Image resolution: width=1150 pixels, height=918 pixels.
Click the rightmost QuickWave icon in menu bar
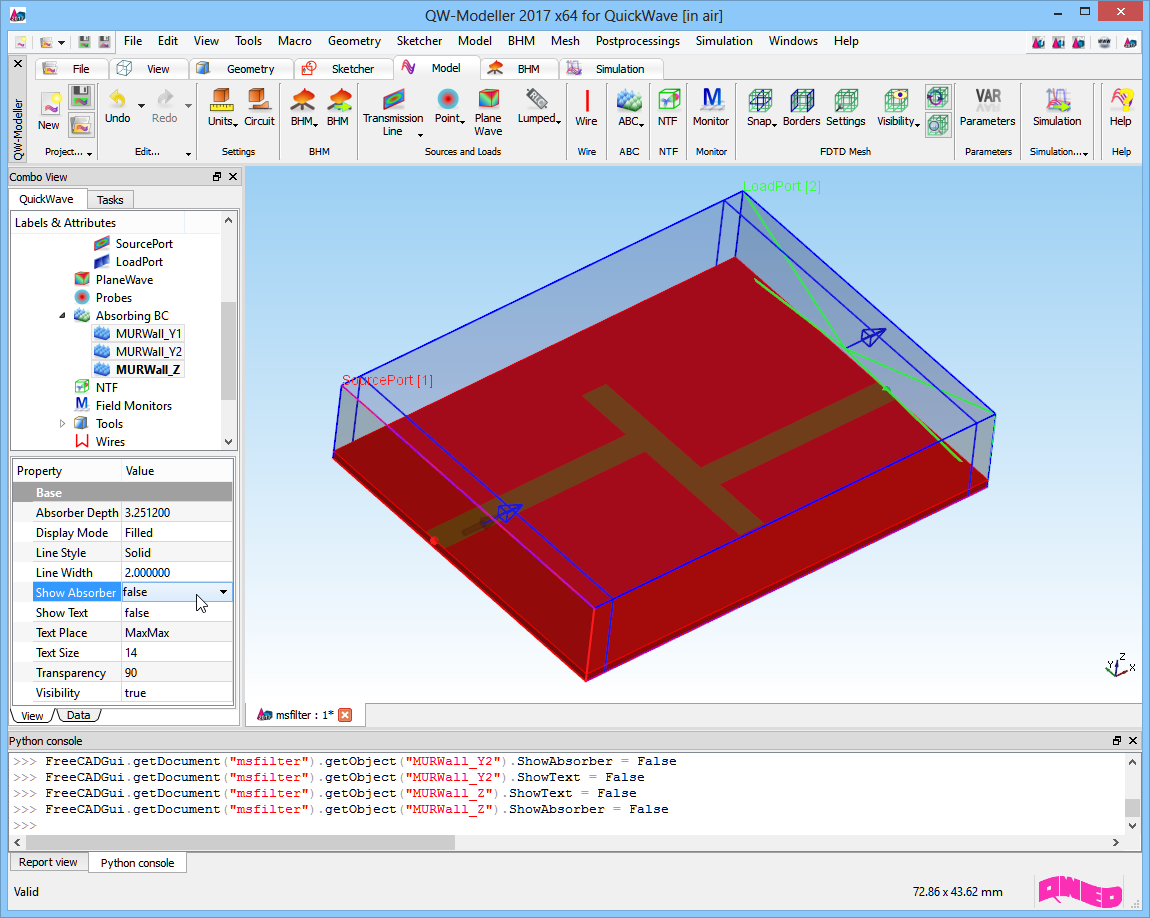point(1130,43)
